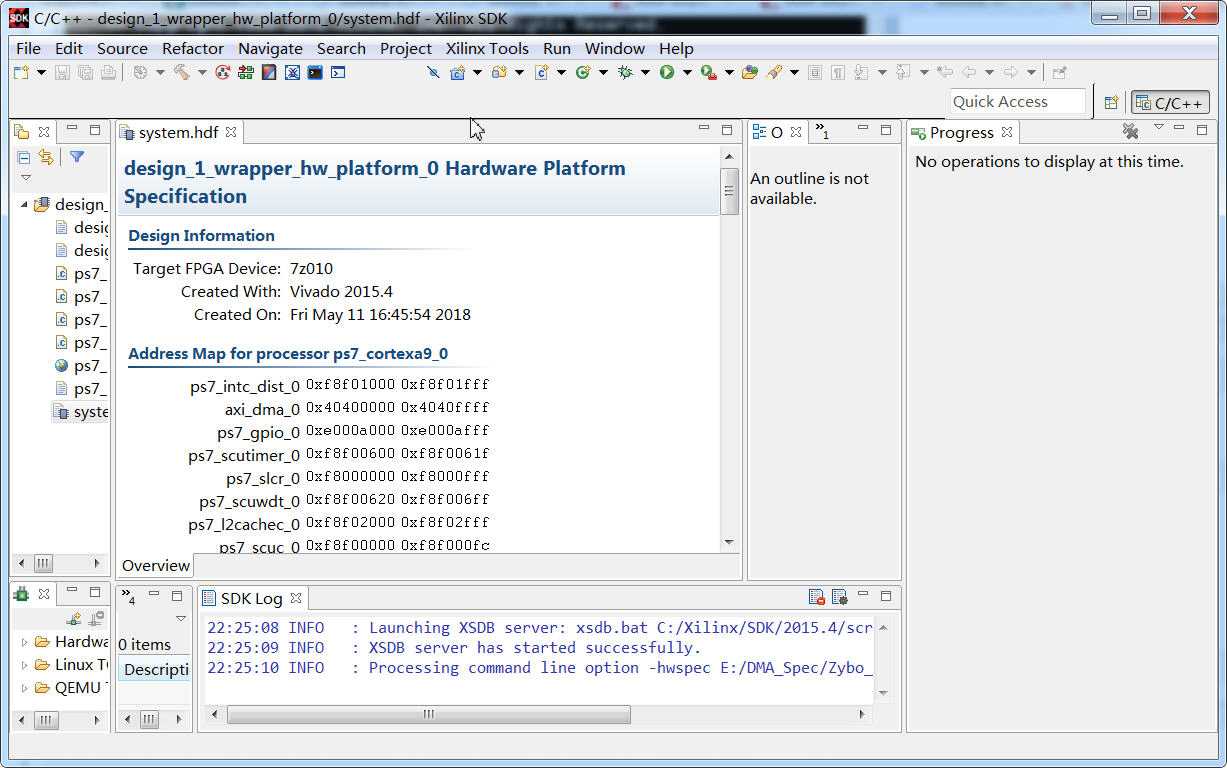Click the blue bug-box toolbar icon
Screen dimensions: 1227x768
click(x=292, y=72)
